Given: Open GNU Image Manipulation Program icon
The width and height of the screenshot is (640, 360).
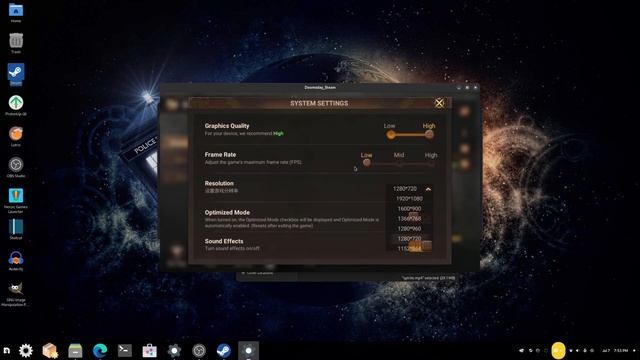Looking at the screenshot, I should [x=16, y=294].
